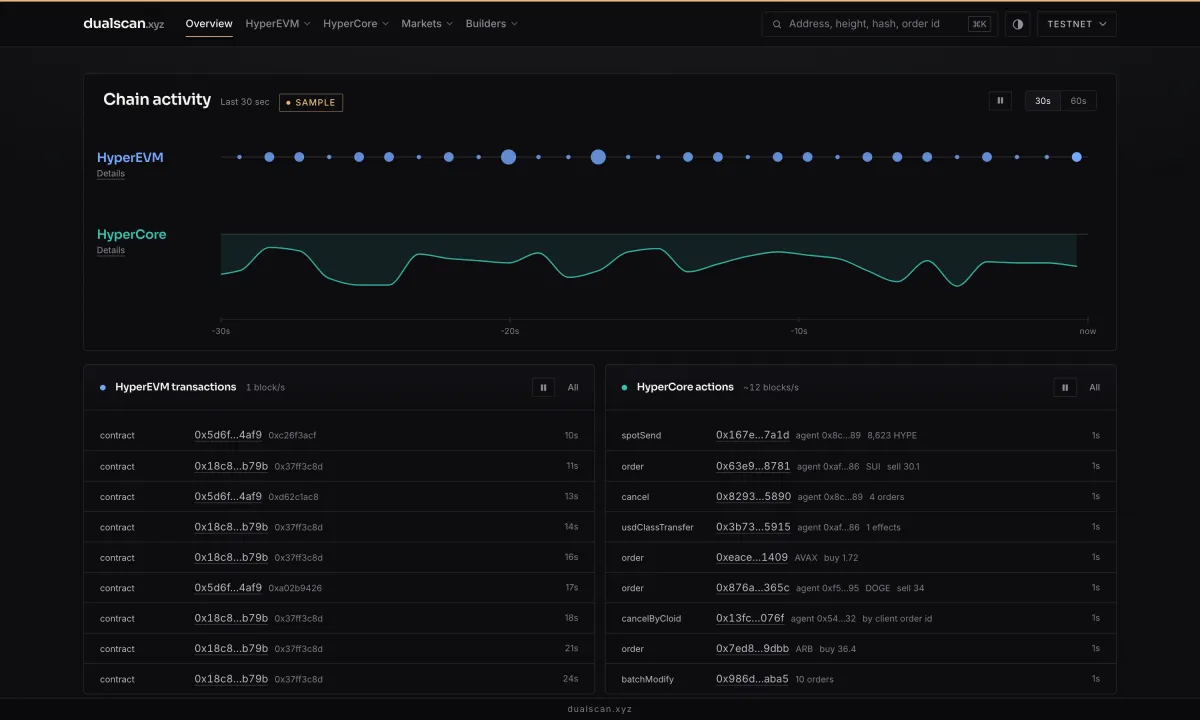Click the last HyperEVM block dot at now
1200x720 pixels.
click(1077, 157)
